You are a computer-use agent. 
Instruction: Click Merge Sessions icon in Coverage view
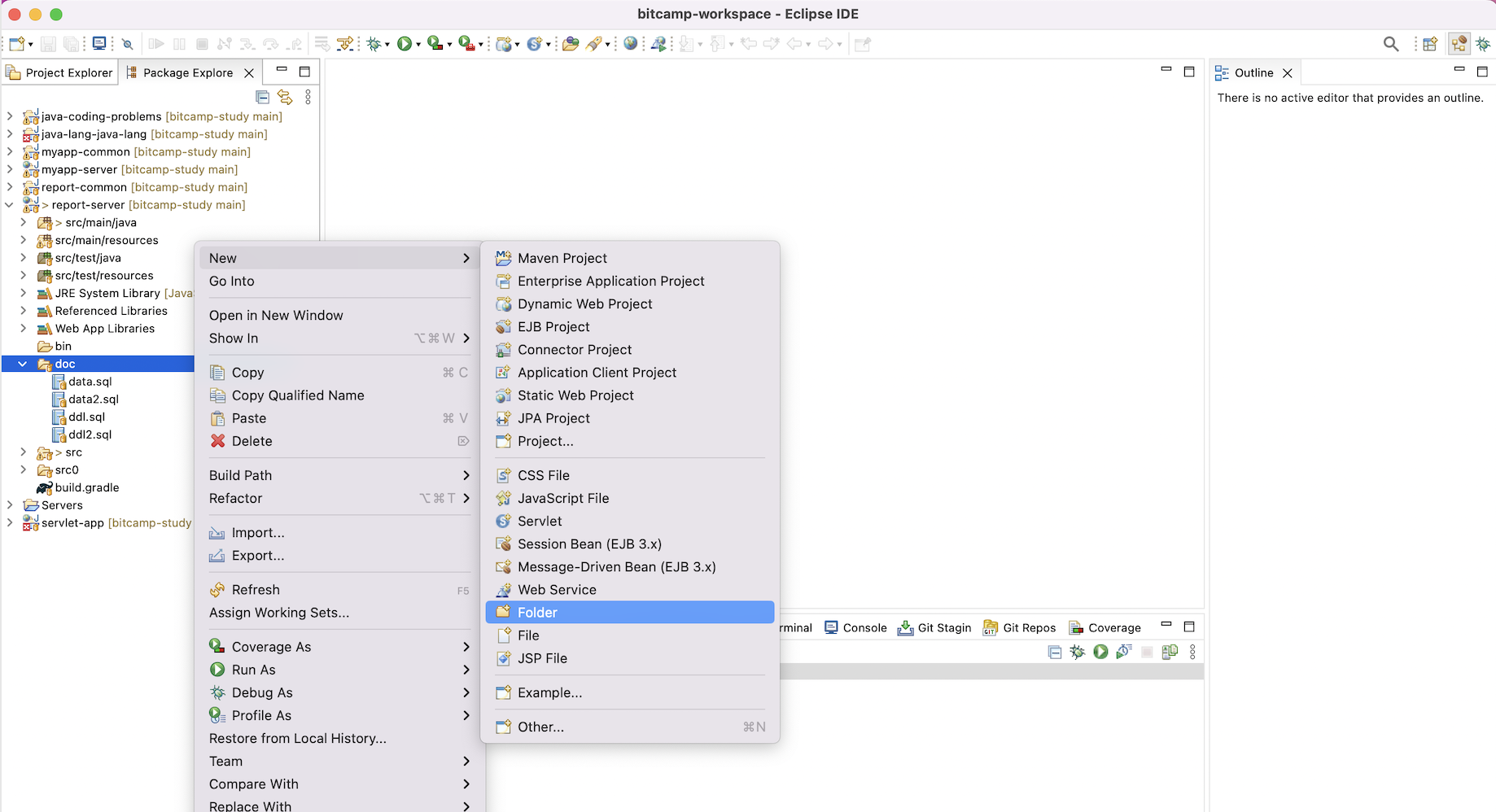[x=1170, y=652]
